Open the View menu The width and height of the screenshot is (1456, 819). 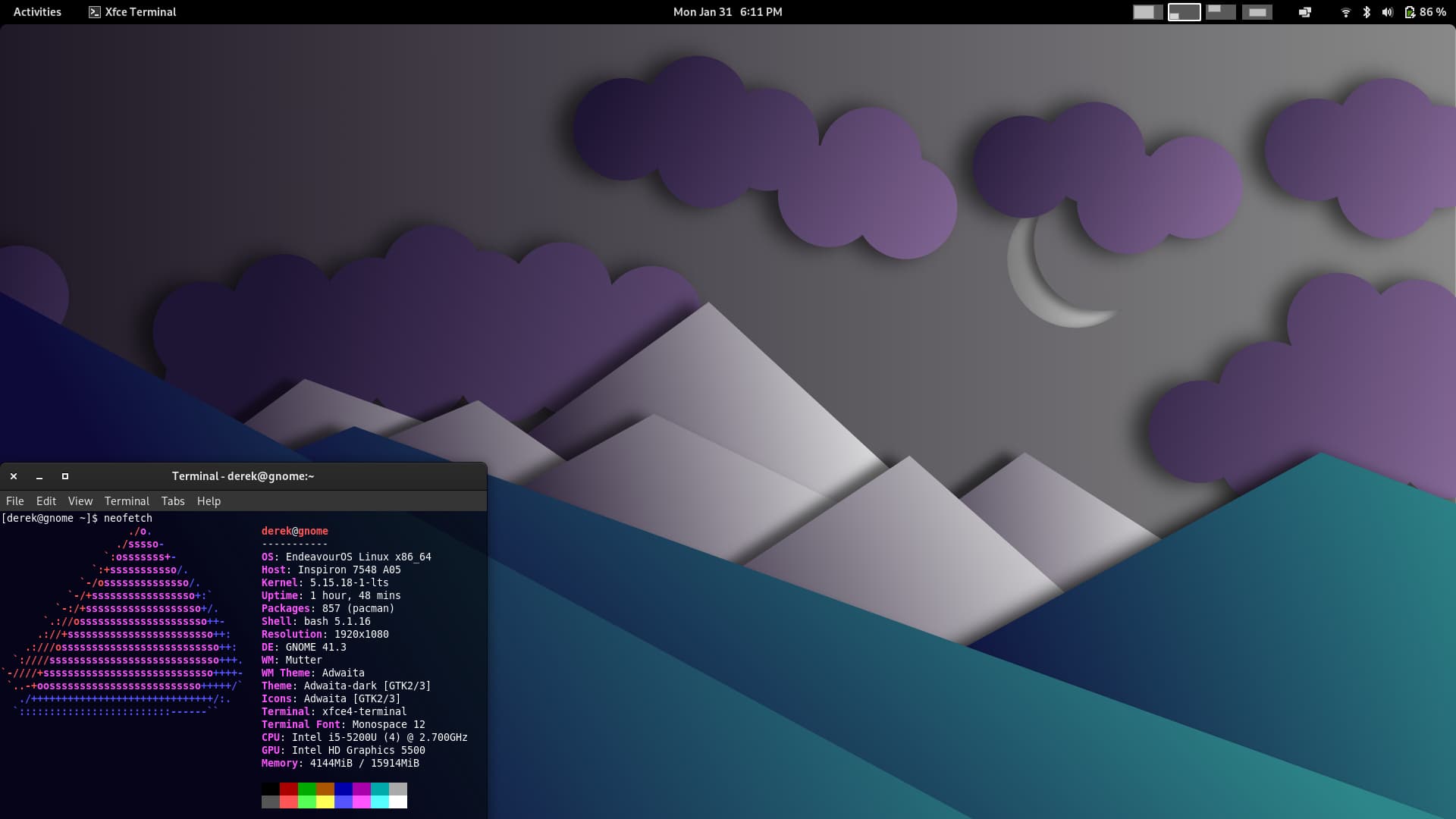[80, 501]
